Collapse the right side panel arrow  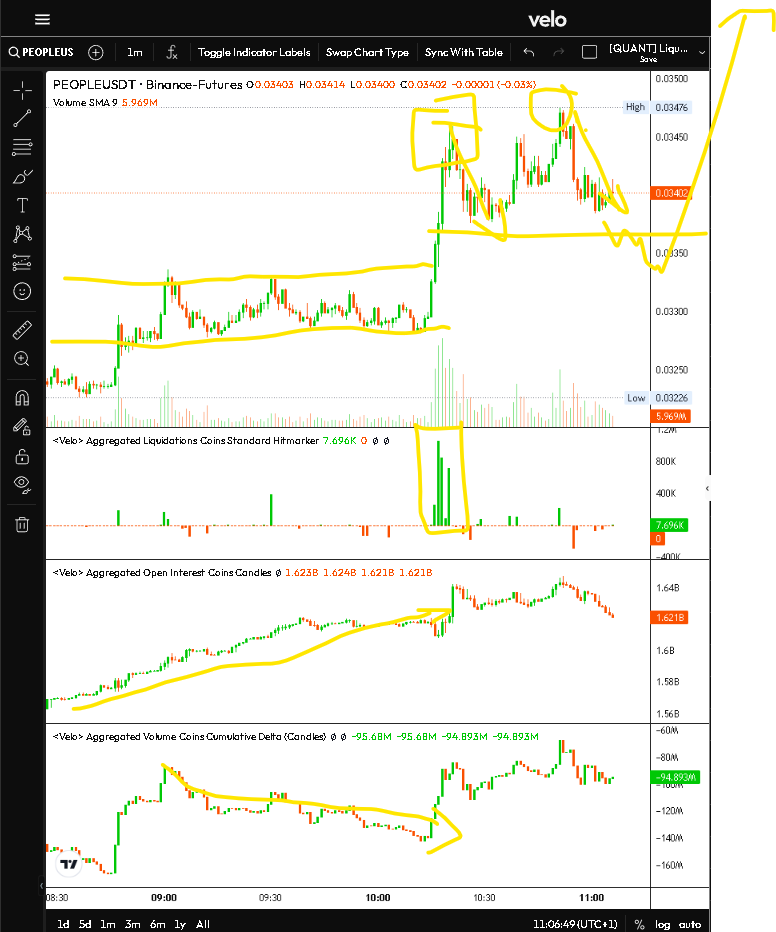click(x=707, y=489)
